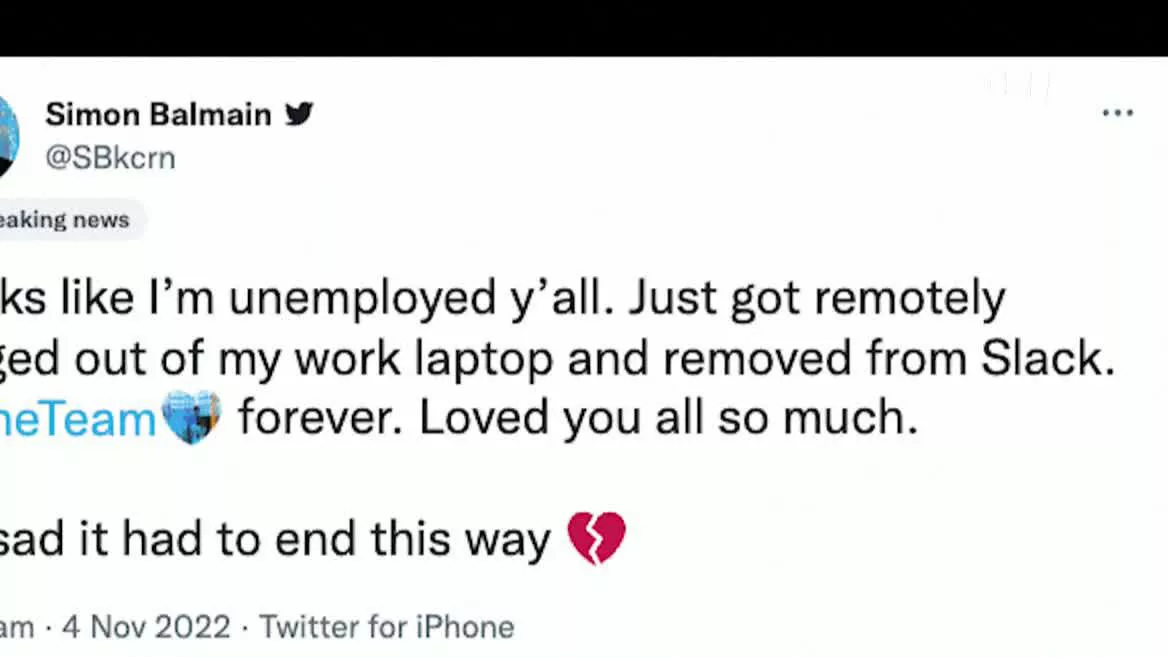
Task: Click the breaking news label pill
Action: [x=69, y=220]
